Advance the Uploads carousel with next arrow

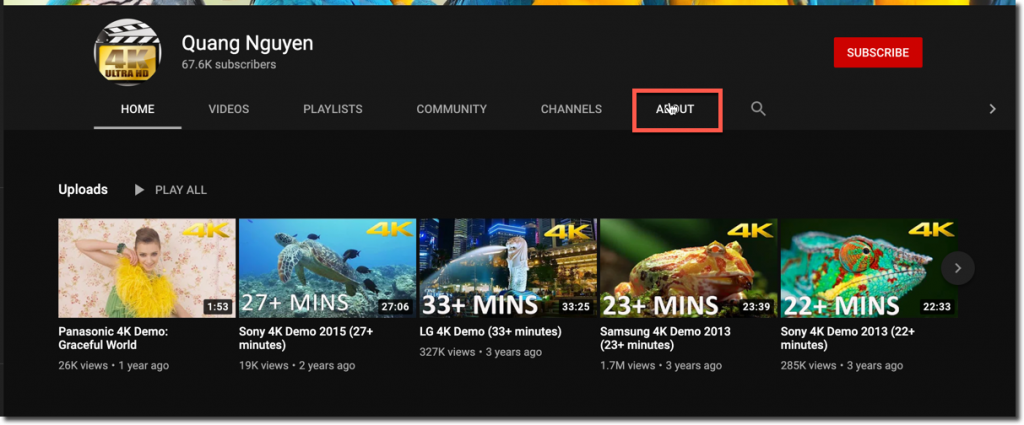click(x=957, y=268)
